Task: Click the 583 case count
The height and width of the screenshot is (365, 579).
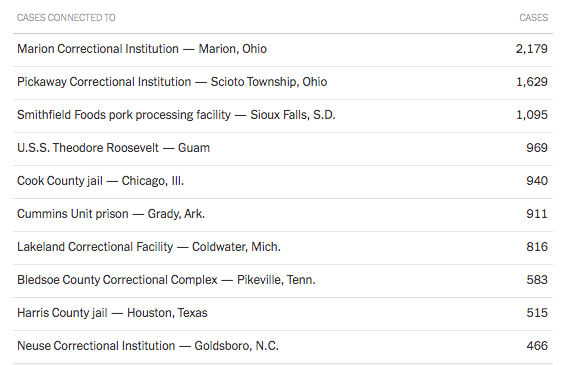Action: [x=537, y=280]
